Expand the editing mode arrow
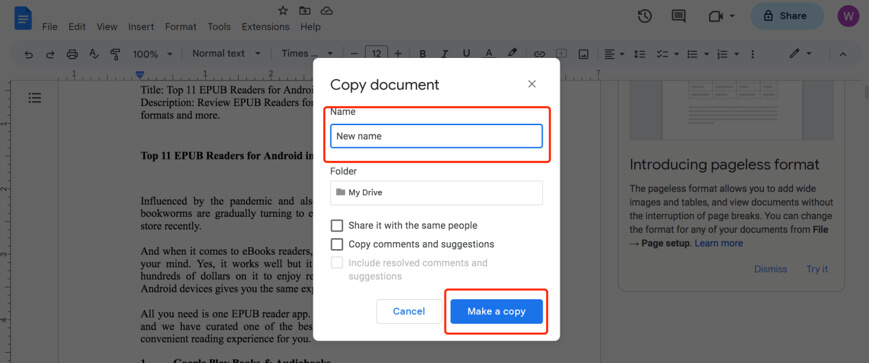The image size is (869, 363). [809, 53]
